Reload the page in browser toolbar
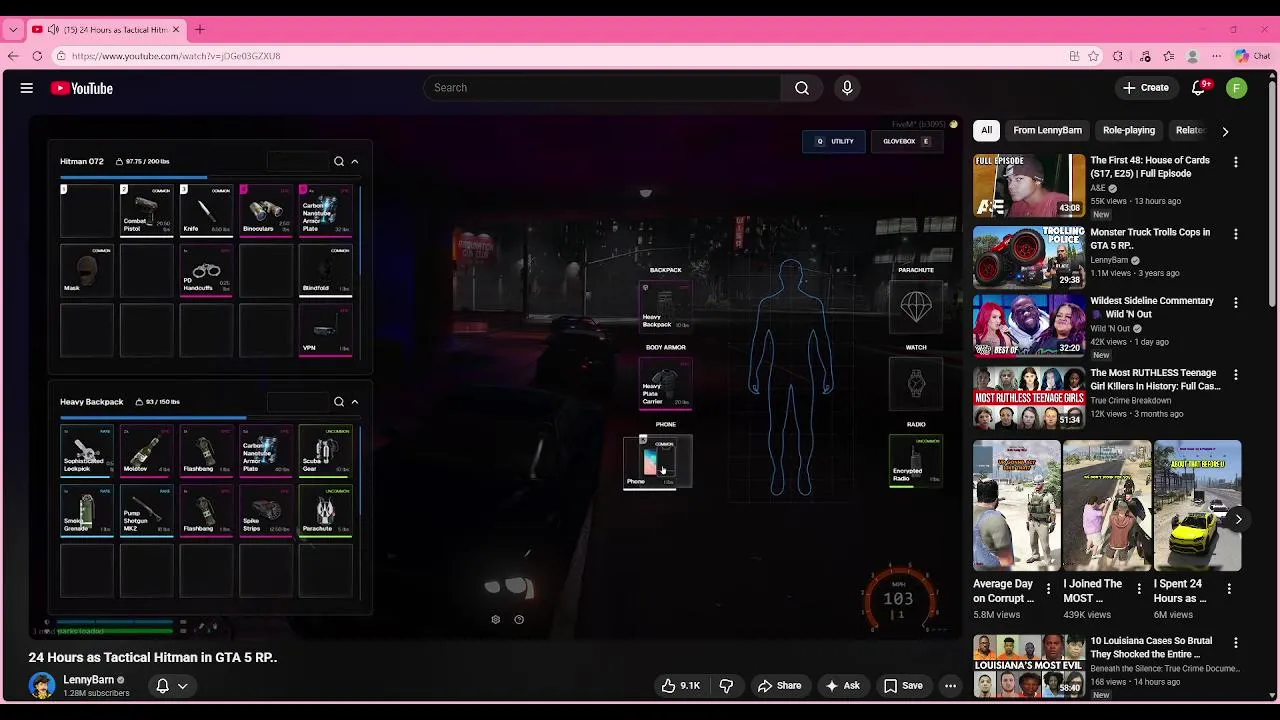The image size is (1280, 720). pos(38,56)
